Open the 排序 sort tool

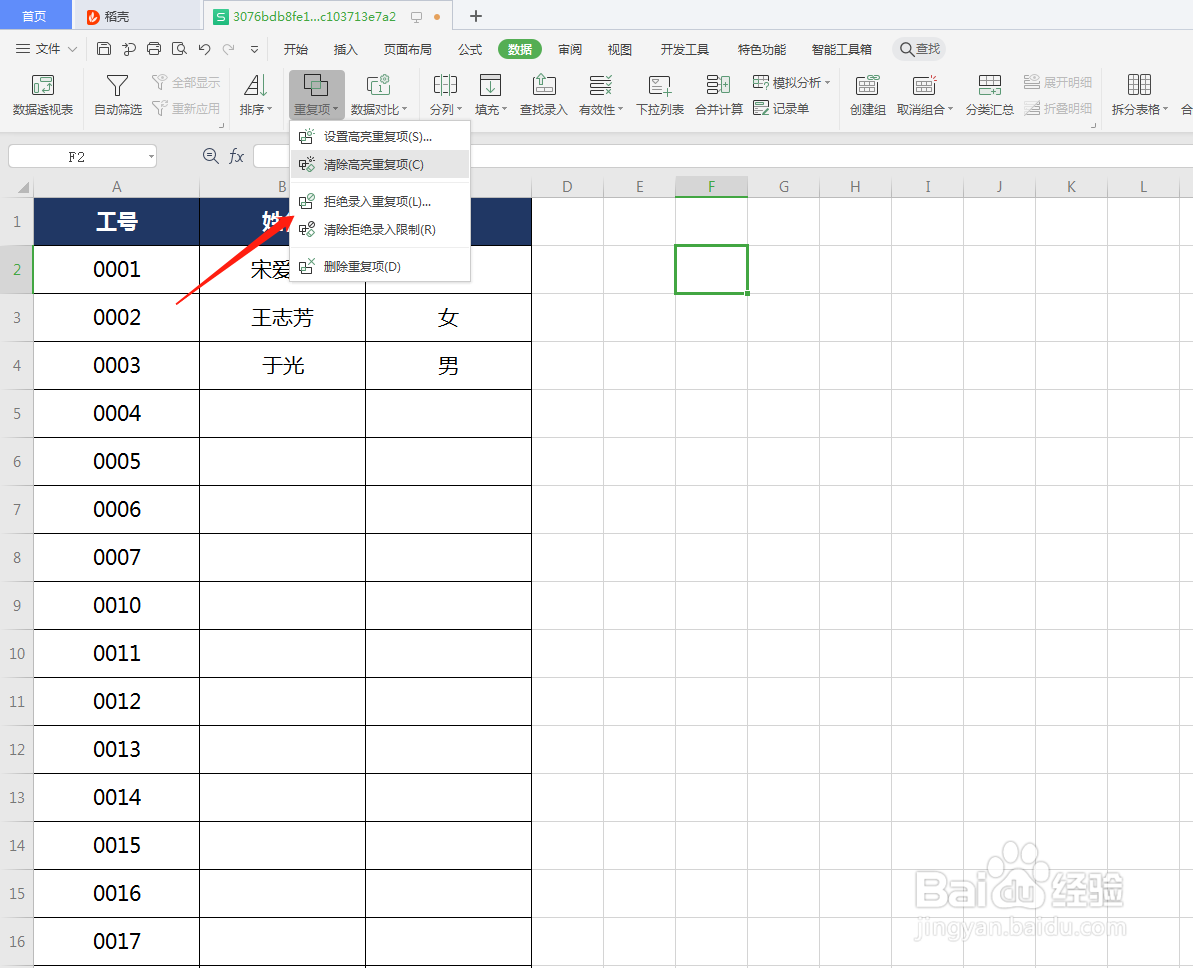256,95
